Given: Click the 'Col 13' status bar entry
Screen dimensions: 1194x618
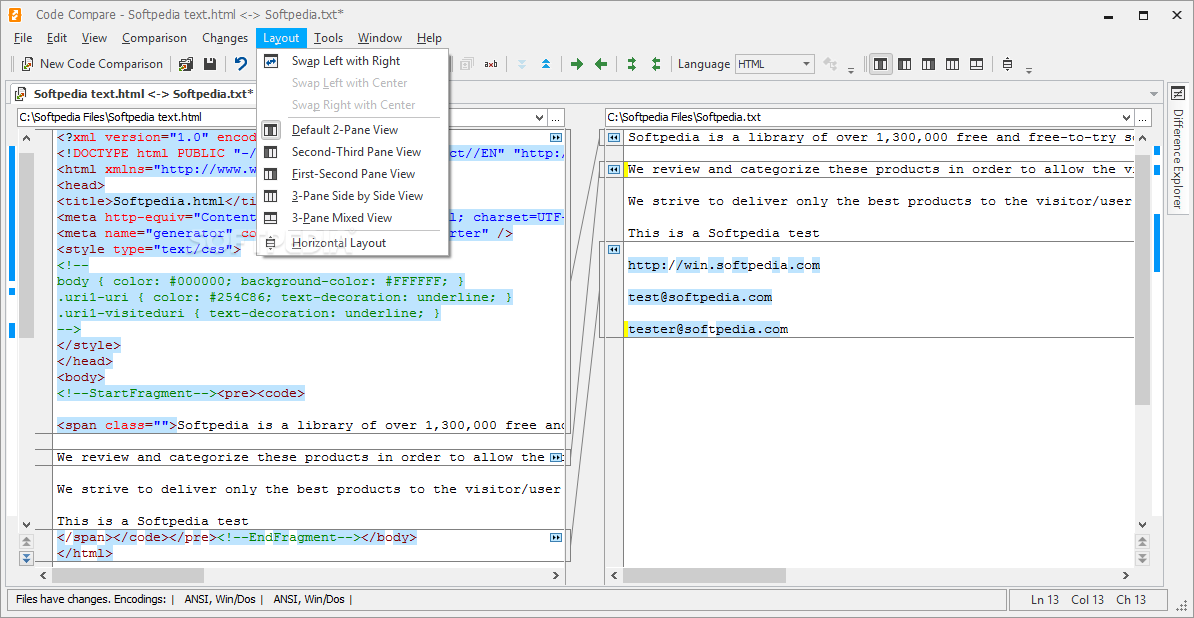Looking at the screenshot, I should (x=1087, y=600).
